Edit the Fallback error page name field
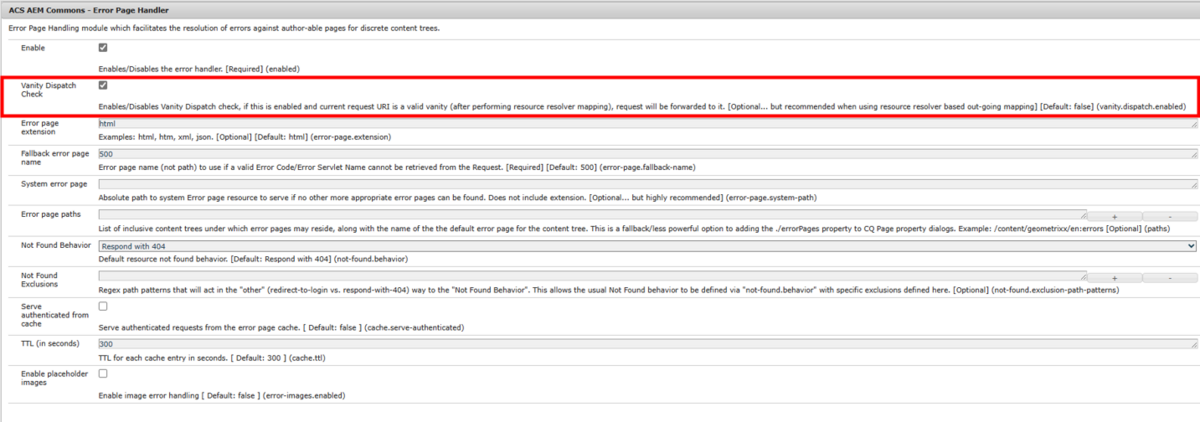The height and width of the screenshot is (422, 1200). pyautogui.click(x=647, y=154)
